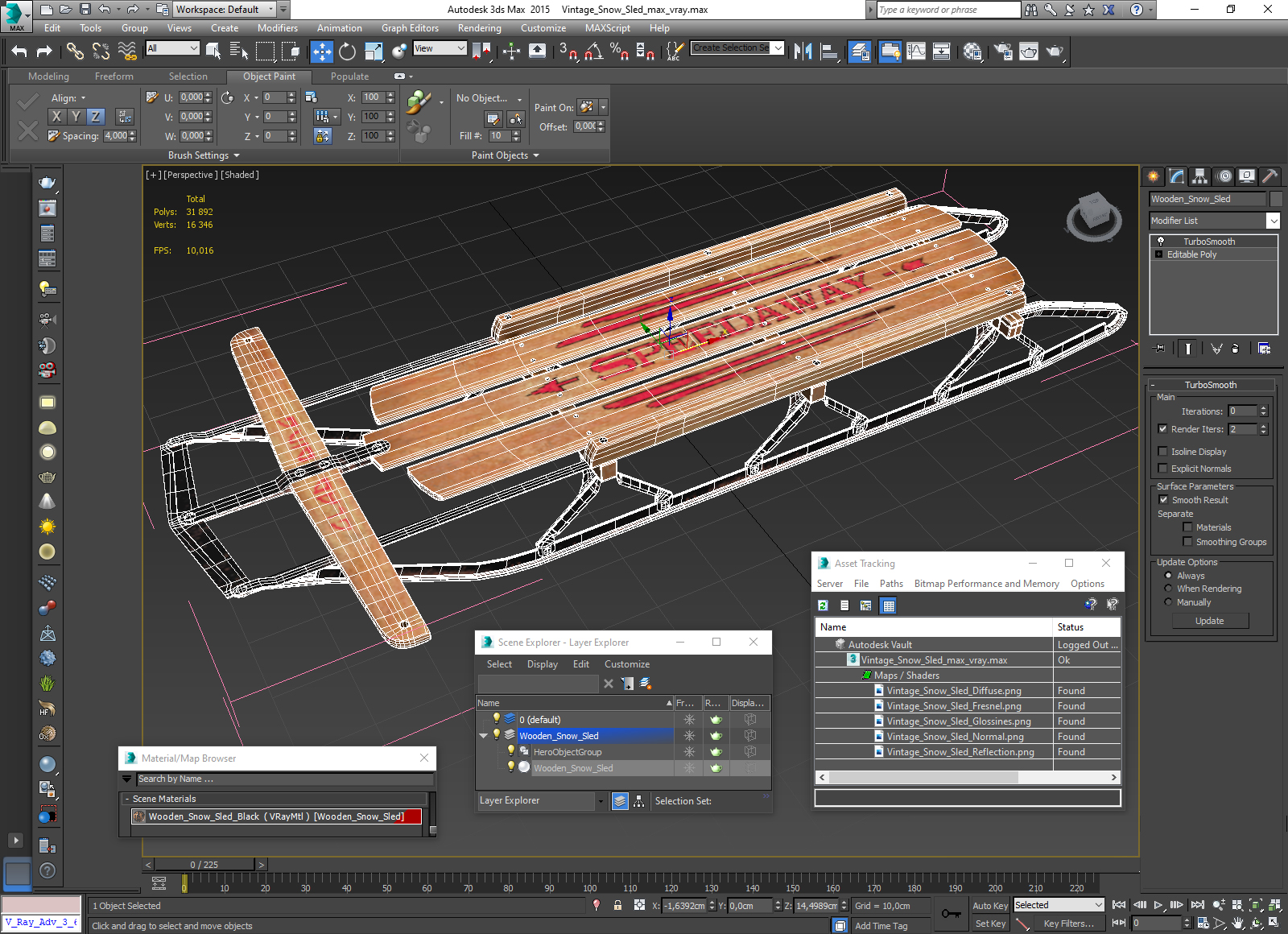The width and height of the screenshot is (1288, 934).
Task: Collapse Wooden_Snow_Sled layer tree arrow
Action: point(484,735)
